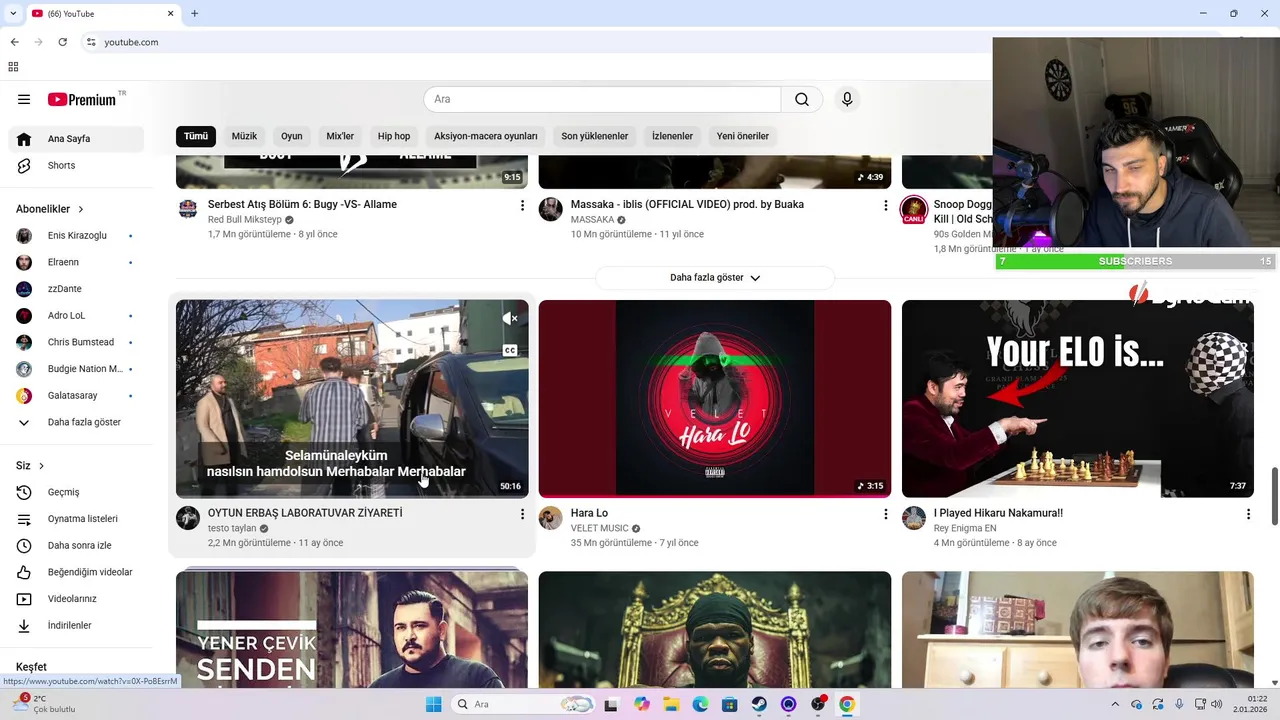Image resolution: width=1280 pixels, height=720 pixels.
Task: Open Chris Bumstead subscription
Action: 76,342
